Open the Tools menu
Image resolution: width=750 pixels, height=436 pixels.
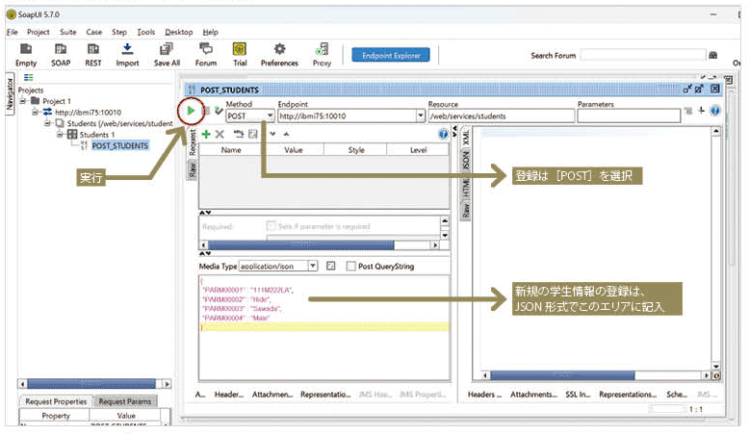pos(146,32)
